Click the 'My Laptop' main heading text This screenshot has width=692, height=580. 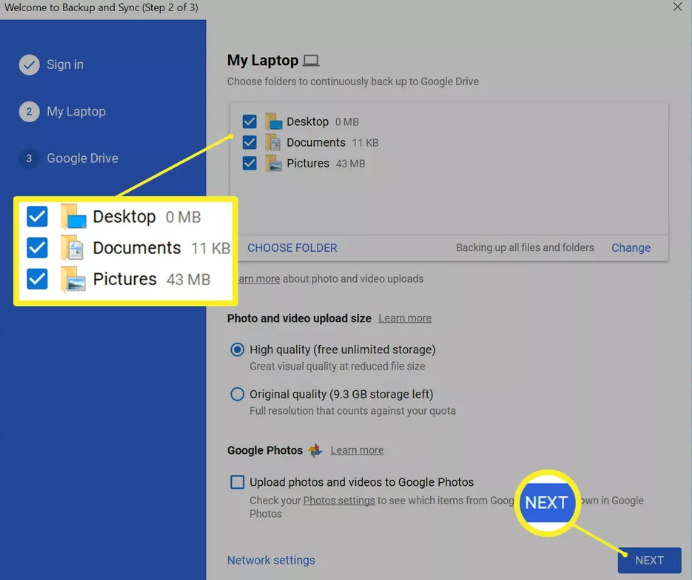pos(263,60)
